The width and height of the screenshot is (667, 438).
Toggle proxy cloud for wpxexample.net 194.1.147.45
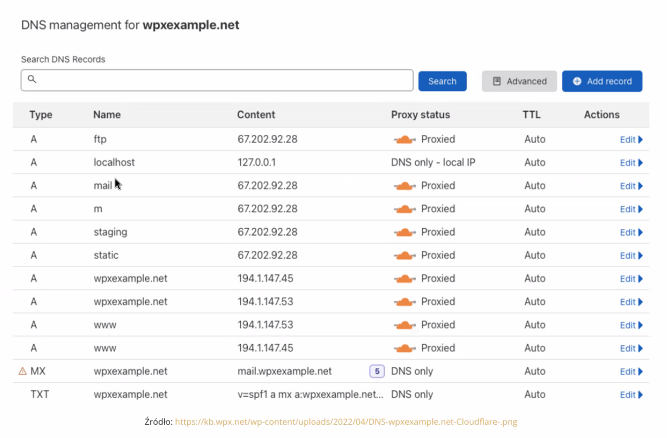coord(405,279)
